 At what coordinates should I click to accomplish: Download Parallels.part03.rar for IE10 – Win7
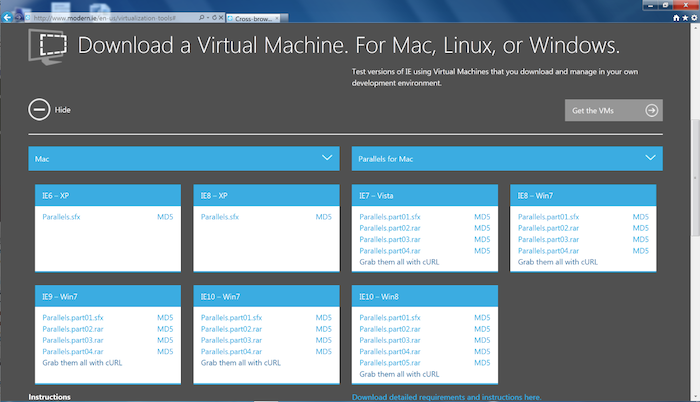pos(231,340)
